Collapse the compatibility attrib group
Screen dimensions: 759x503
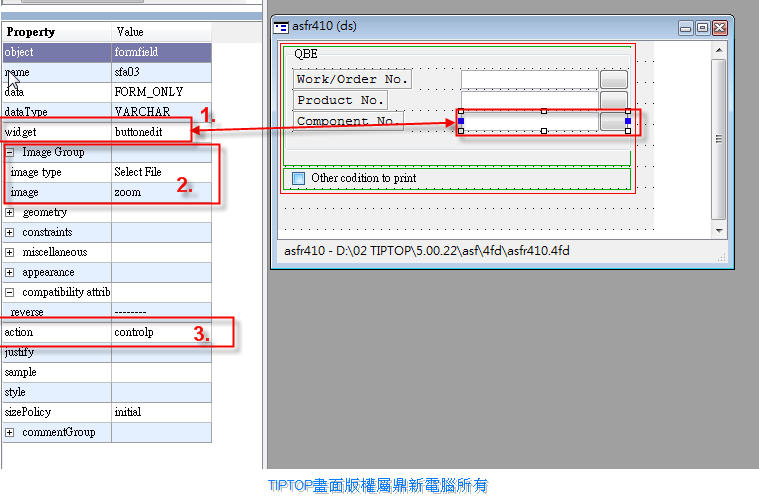pyautogui.click(x=10, y=292)
